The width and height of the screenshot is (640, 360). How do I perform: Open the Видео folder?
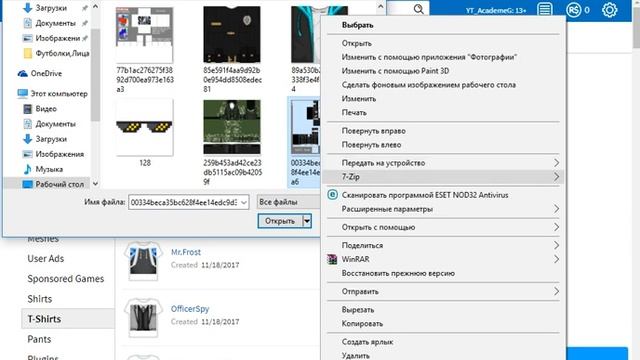click(x=40, y=109)
